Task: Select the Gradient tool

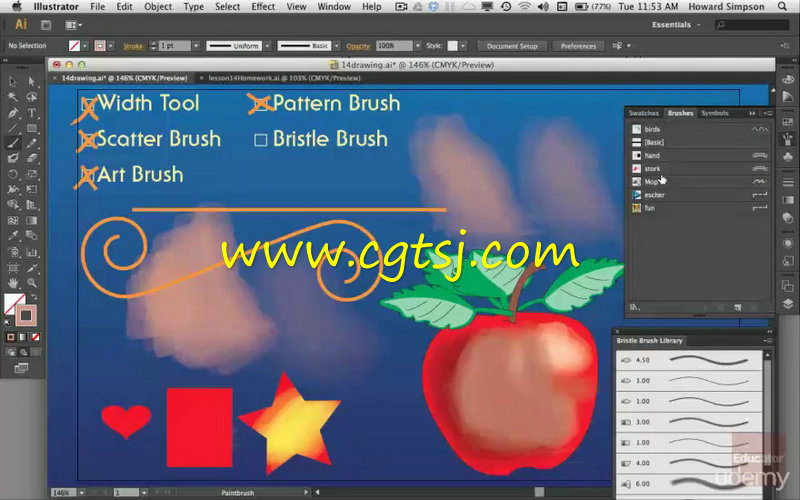Action: point(32,221)
